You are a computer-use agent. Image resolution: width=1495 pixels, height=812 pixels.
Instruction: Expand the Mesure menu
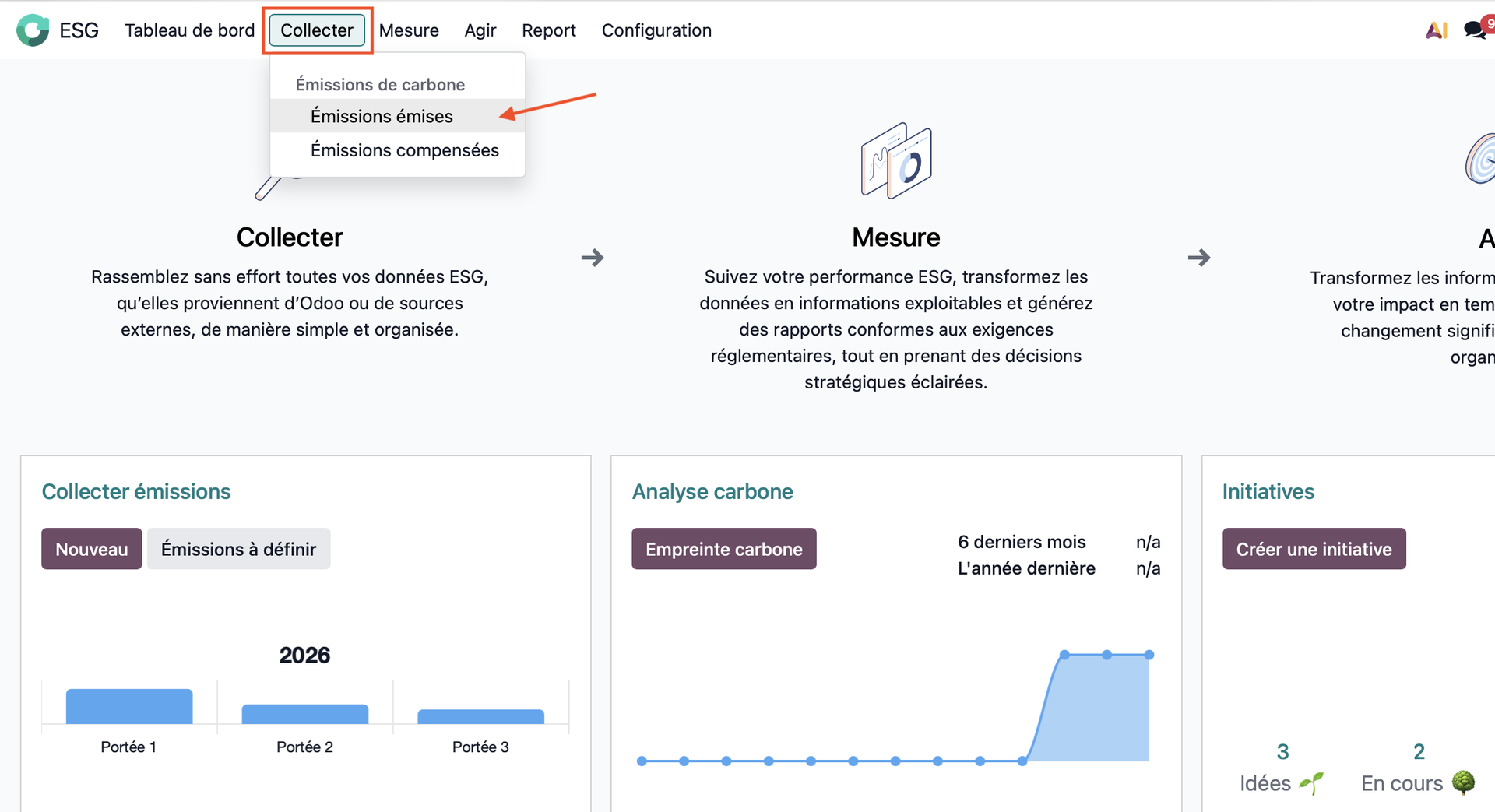coord(409,30)
